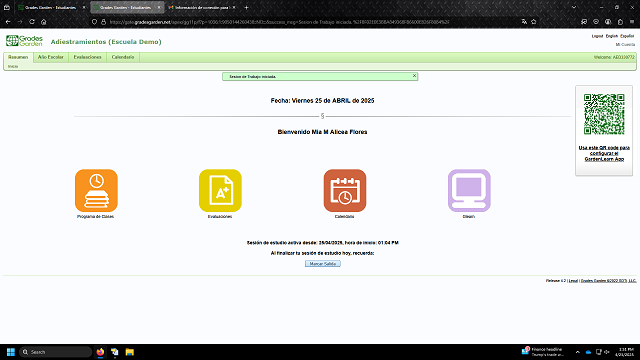The width and height of the screenshot is (640, 360).
Task: Select the Año Escolar tab
Action: (51, 57)
